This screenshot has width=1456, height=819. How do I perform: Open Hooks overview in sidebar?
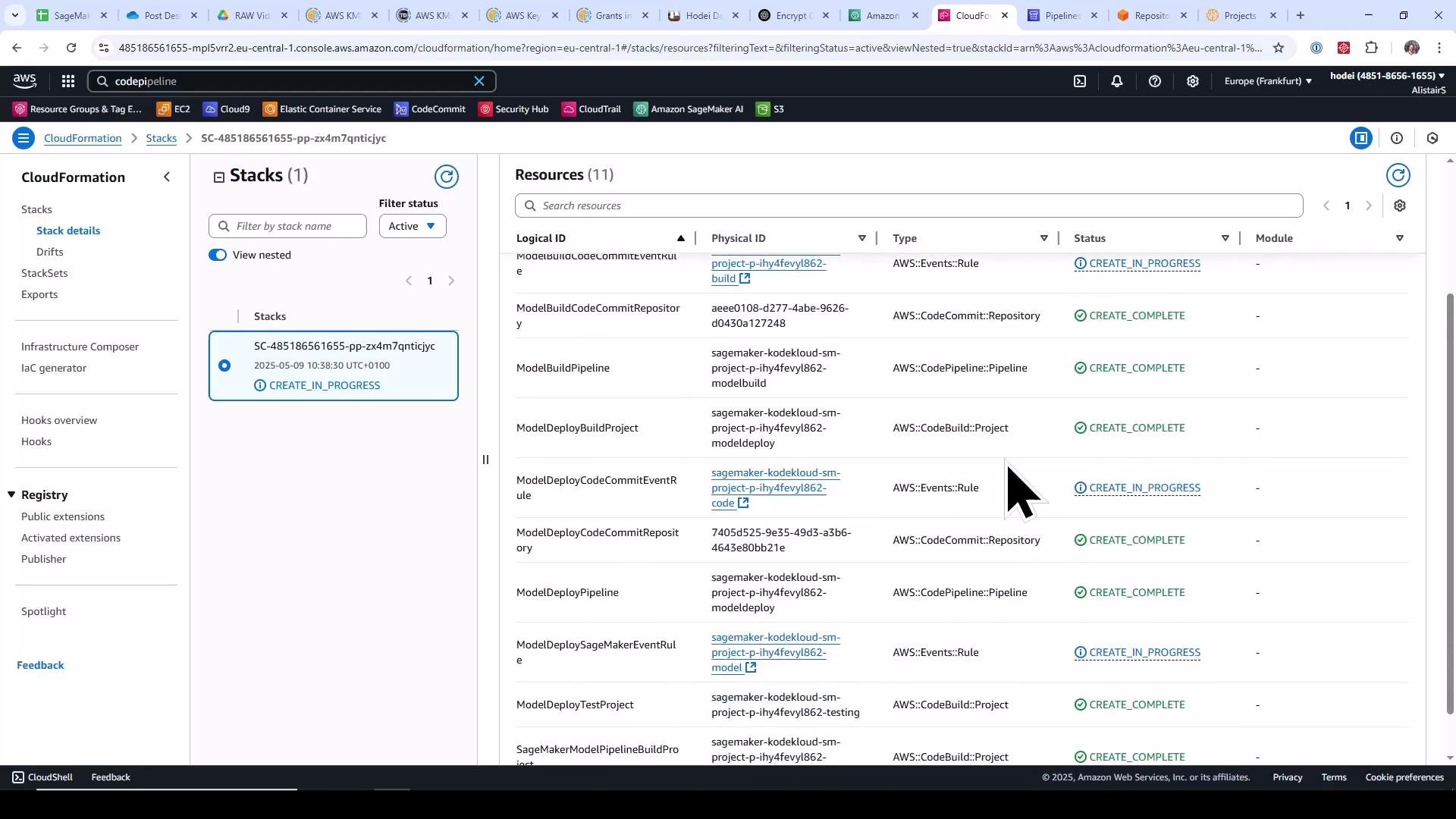[x=59, y=420]
